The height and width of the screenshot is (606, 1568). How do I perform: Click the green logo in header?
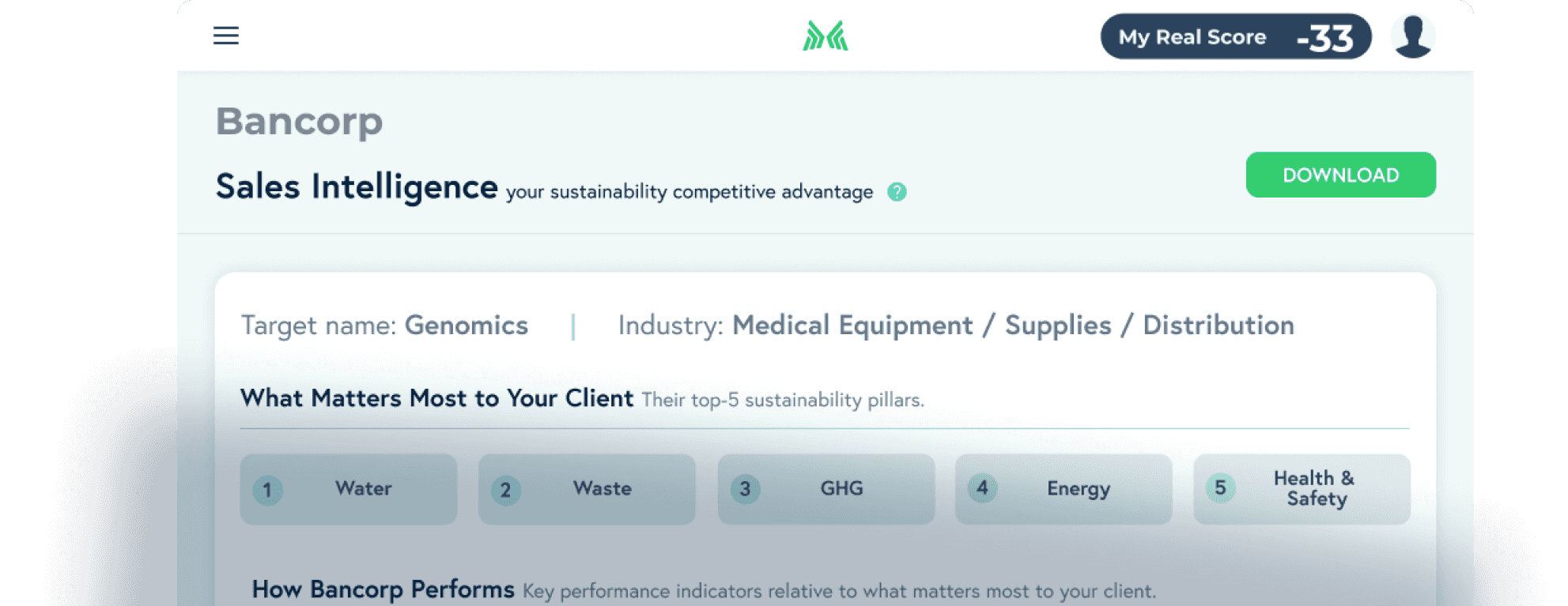point(825,36)
